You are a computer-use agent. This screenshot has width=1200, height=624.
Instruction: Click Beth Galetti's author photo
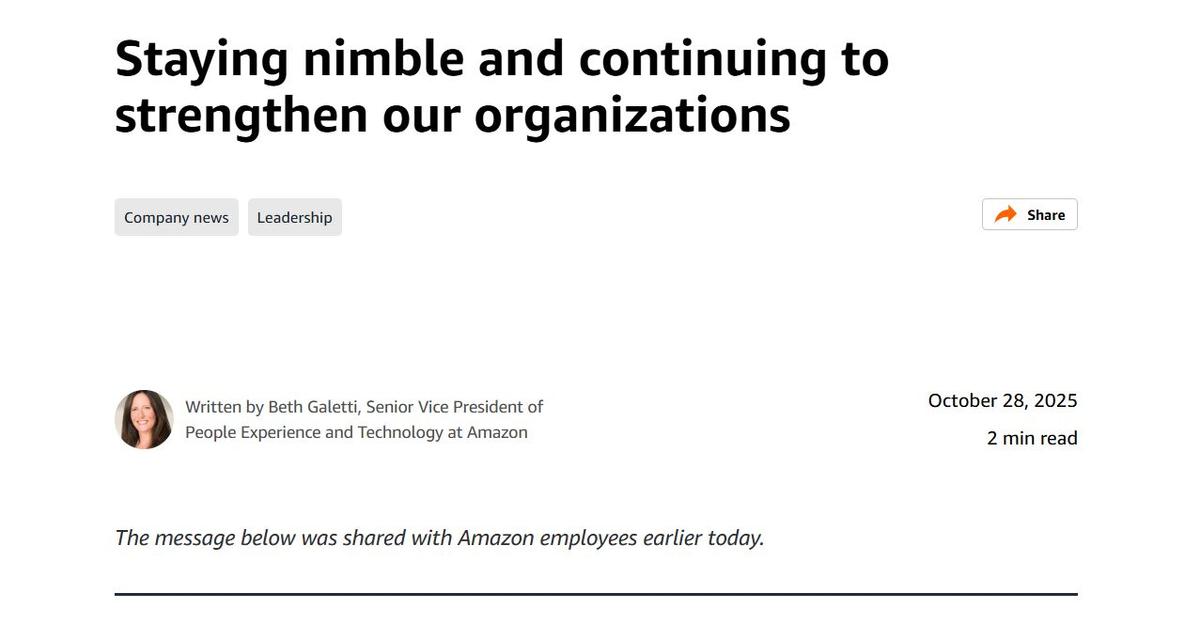click(144, 419)
